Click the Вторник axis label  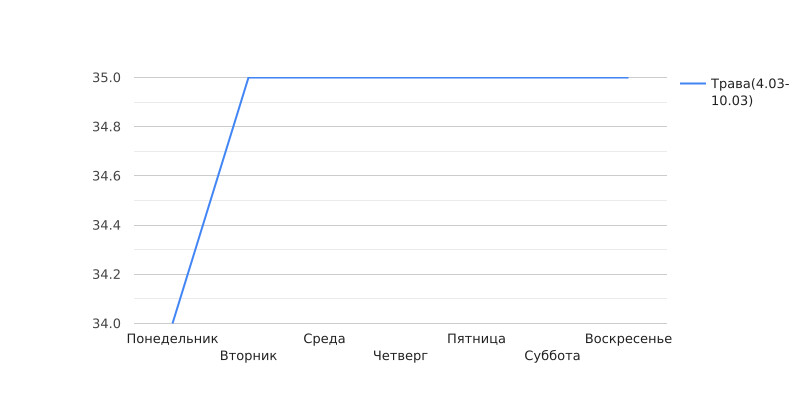(x=248, y=356)
